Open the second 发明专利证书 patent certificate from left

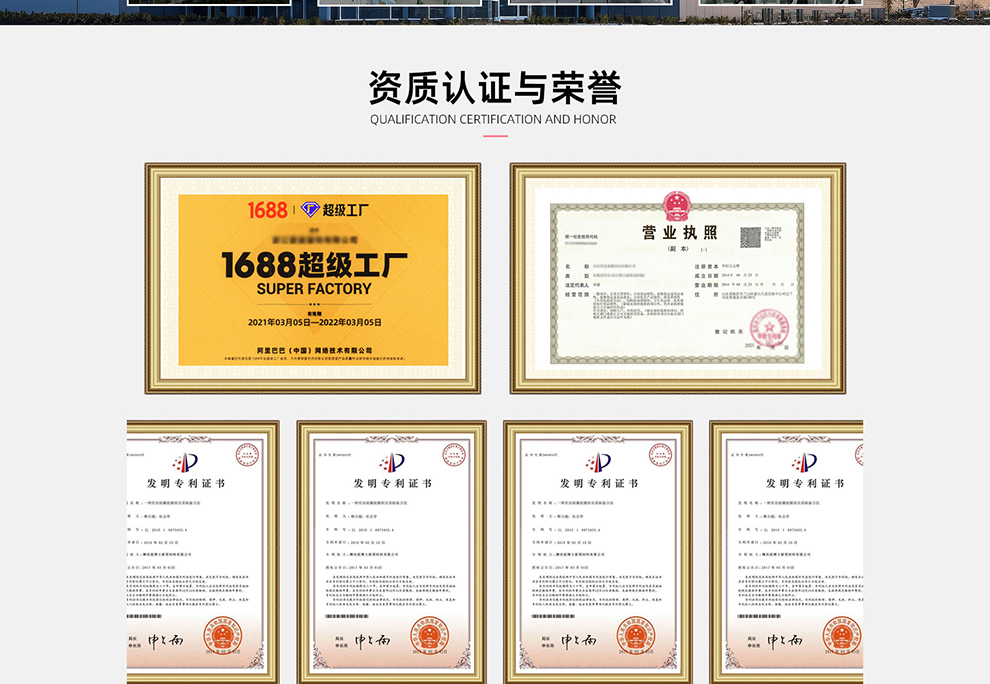tap(391, 552)
